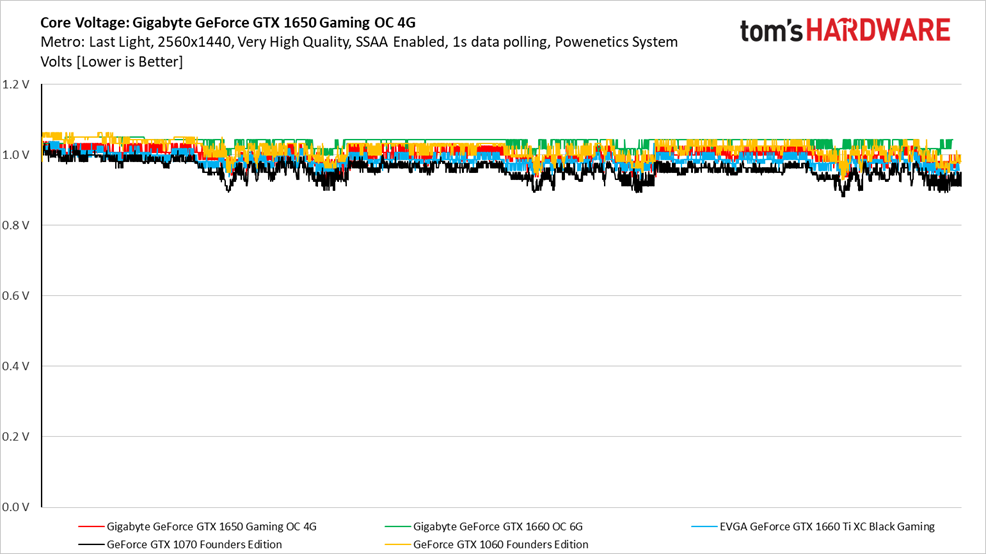Click the '0.0 V' axis label

(x=15, y=507)
